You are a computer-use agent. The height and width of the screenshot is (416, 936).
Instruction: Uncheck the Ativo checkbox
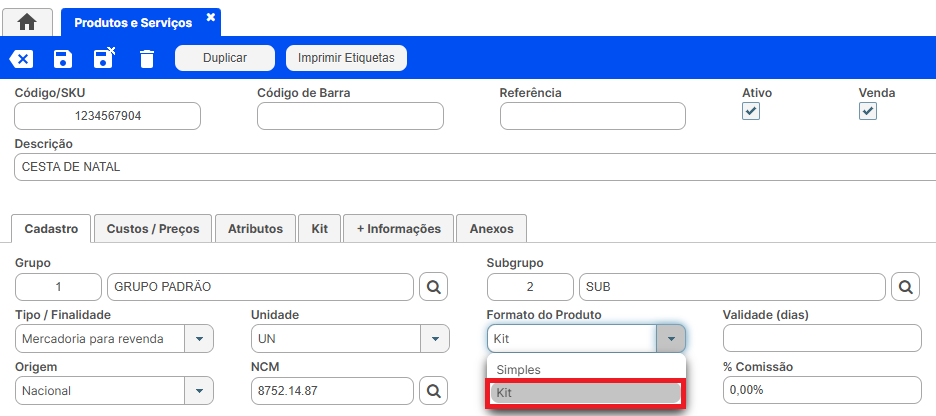[751, 111]
